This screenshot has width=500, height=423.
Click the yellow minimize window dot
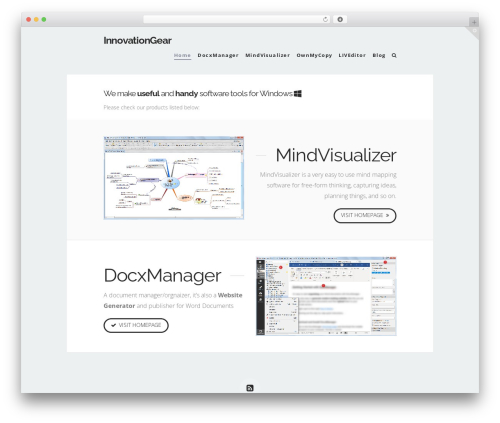pyautogui.click(x=36, y=19)
